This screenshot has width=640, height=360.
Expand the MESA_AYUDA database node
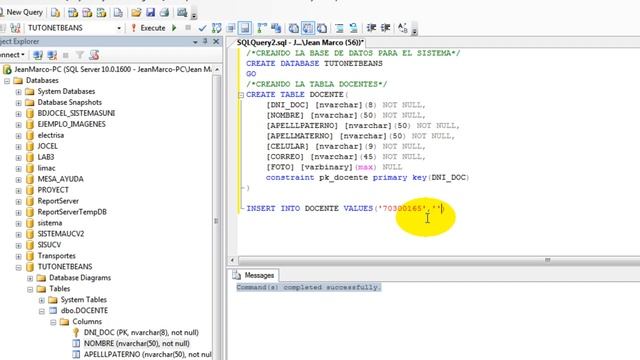pyautogui.click(x=18, y=179)
